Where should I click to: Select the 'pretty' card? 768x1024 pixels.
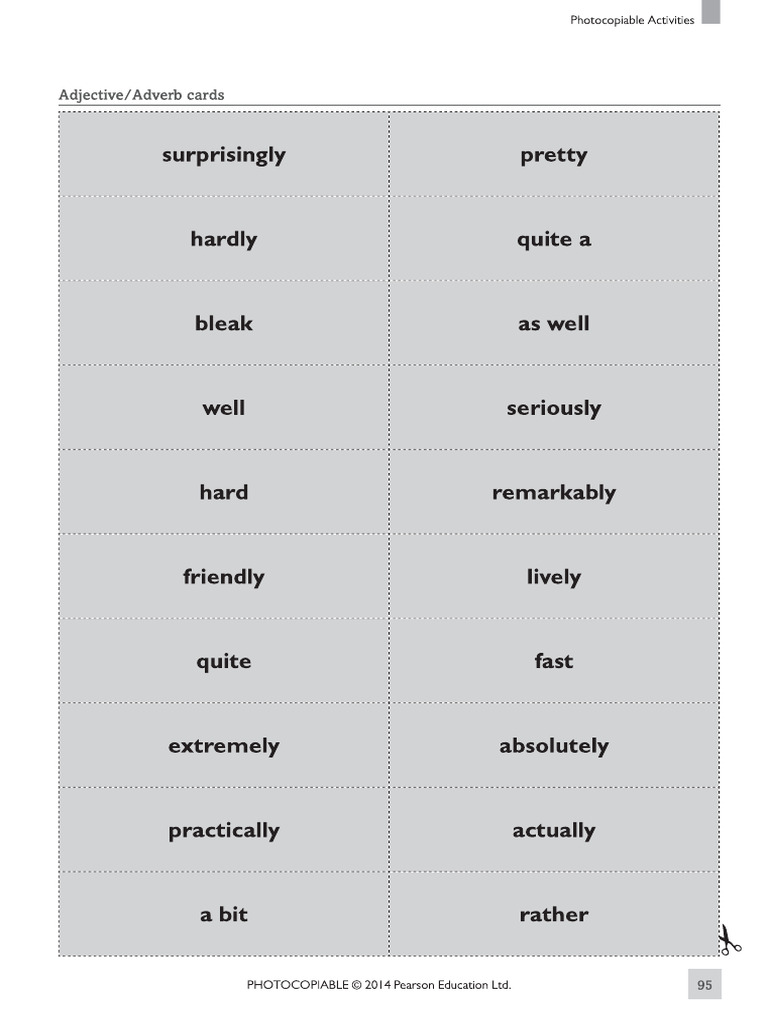click(553, 155)
